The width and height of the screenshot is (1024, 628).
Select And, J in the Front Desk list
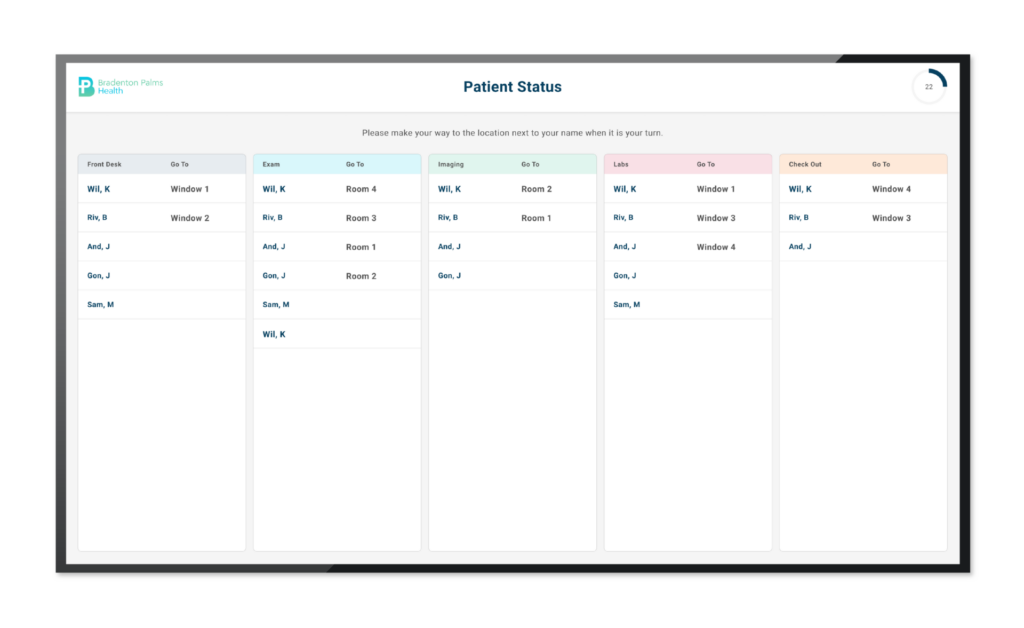(99, 247)
